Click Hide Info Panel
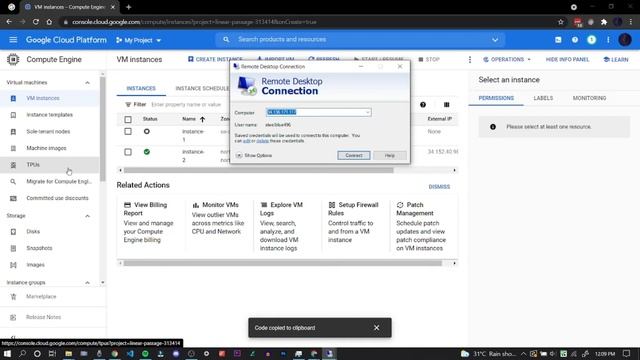This screenshot has width=640, height=360. tap(567, 60)
